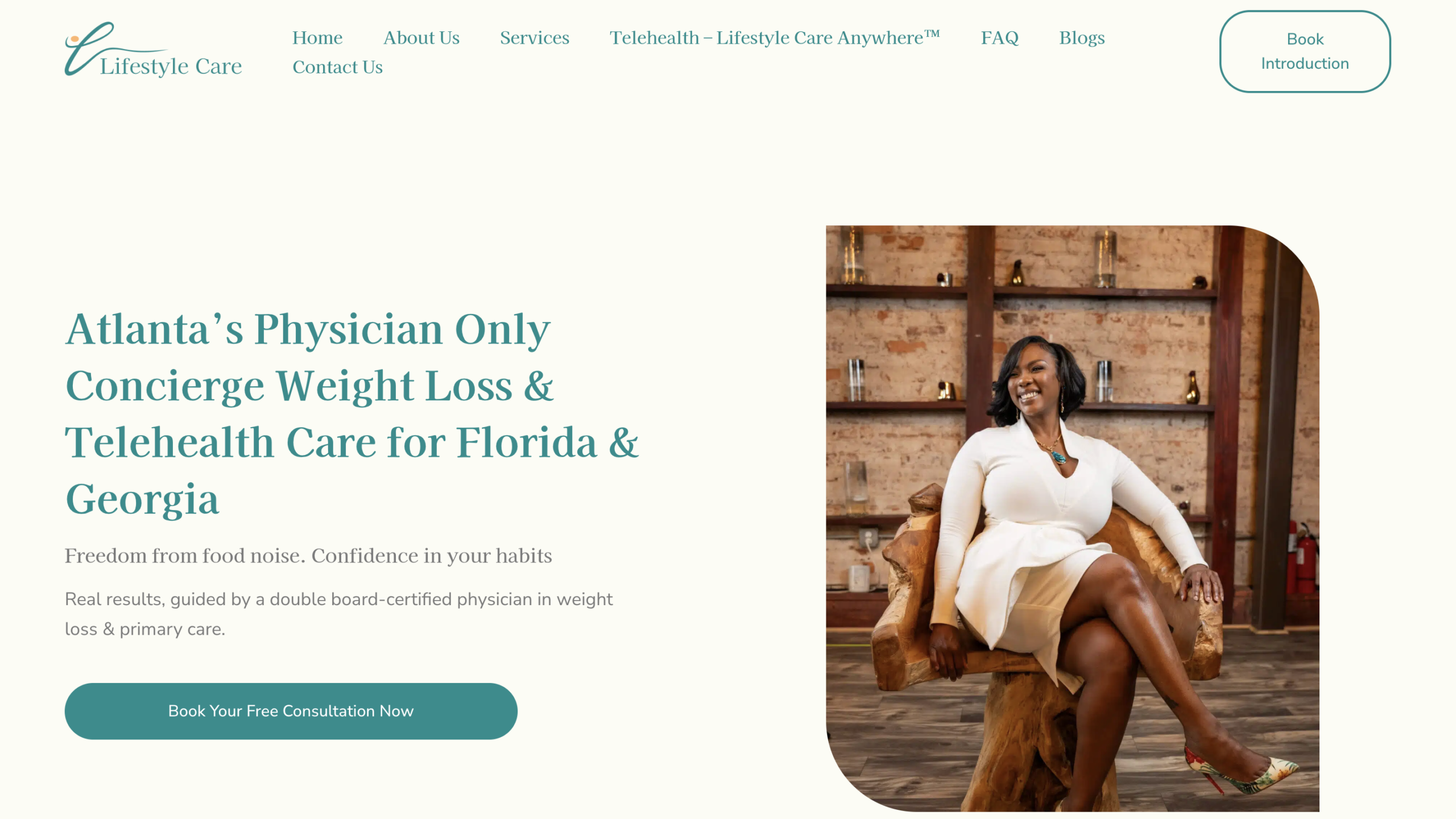Image resolution: width=1456 pixels, height=819 pixels.
Task: Click the physician photo on wooden chair
Action: pyautogui.click(x=1072, y=518)
